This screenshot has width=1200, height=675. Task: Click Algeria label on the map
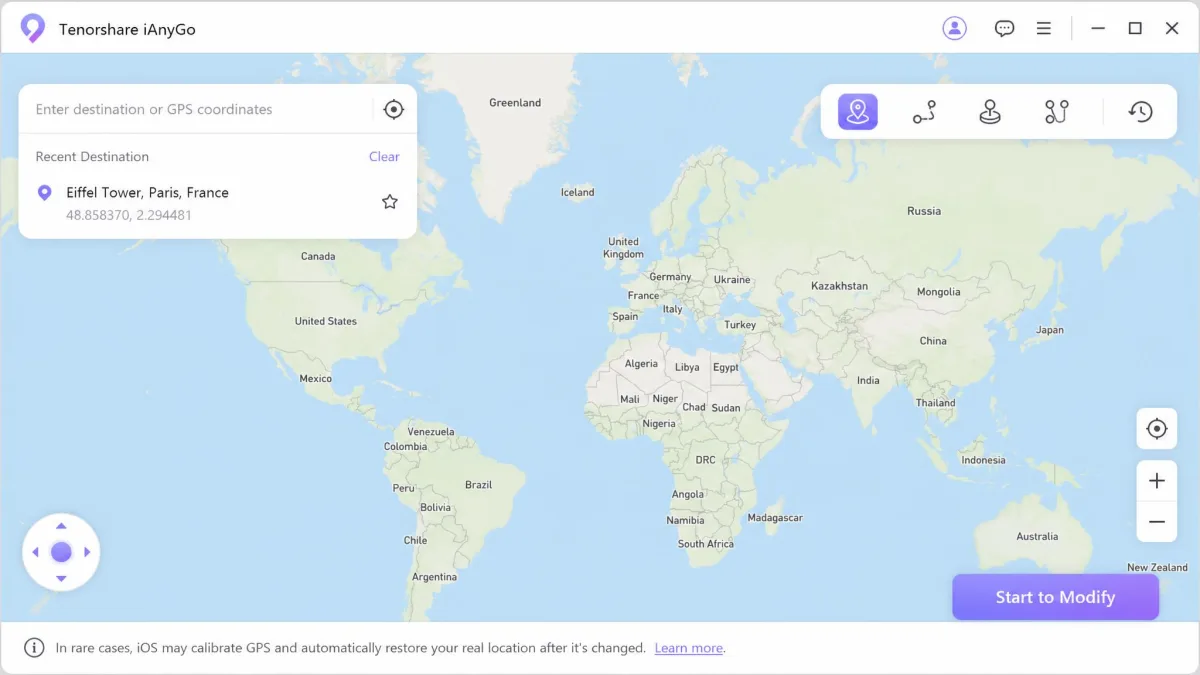point(641,364)
